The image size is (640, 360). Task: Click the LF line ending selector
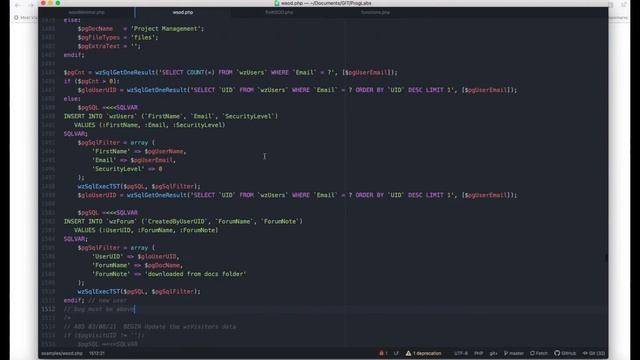tap(396, 353)
